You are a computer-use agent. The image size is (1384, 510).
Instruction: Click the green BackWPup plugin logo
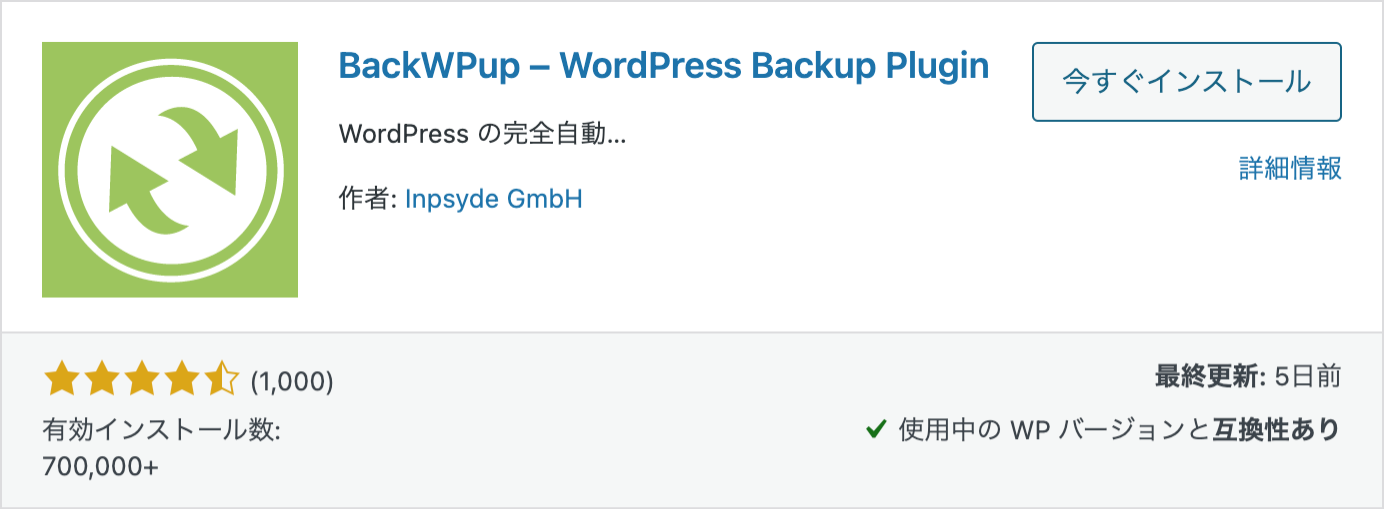[x=170, y=170]
